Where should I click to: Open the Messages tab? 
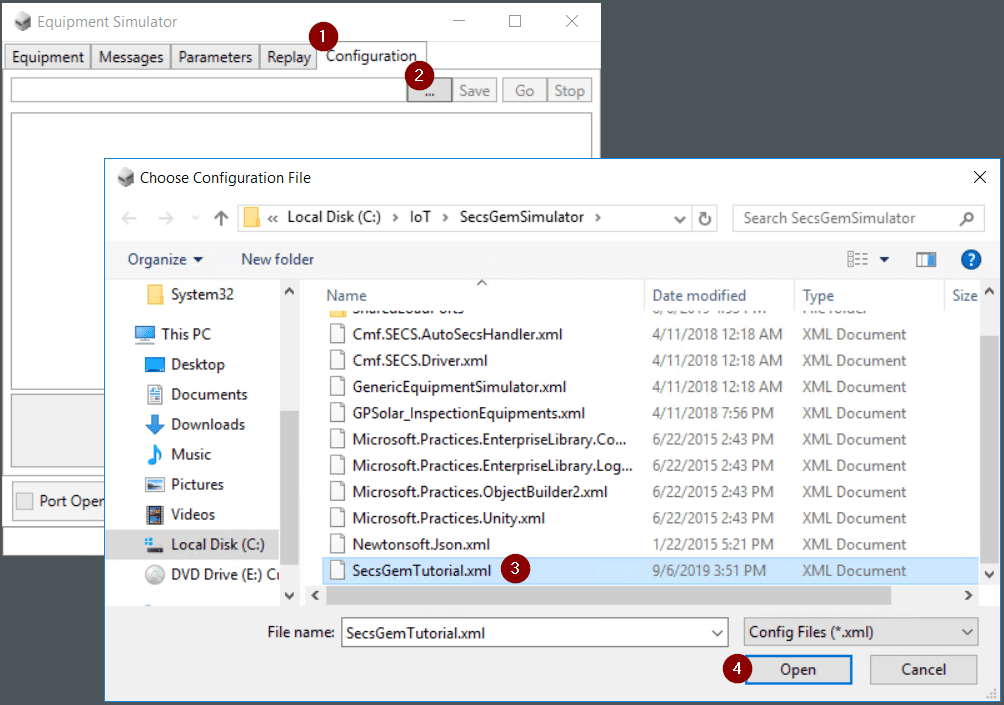point(131,57)
